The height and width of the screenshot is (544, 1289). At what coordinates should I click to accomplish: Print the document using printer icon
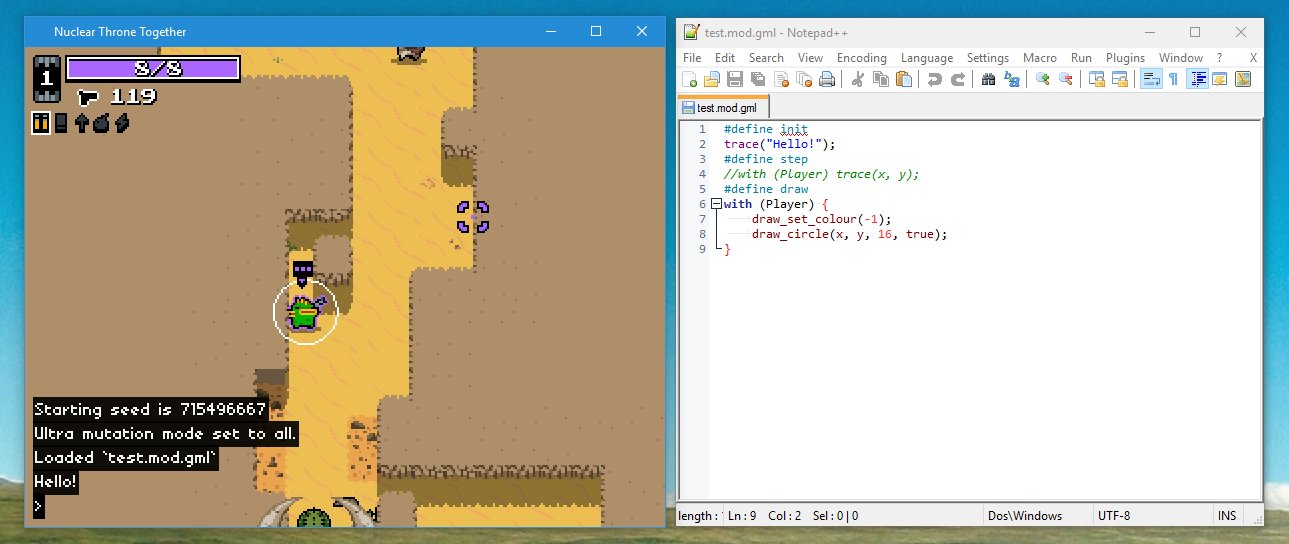coord(827,80)
